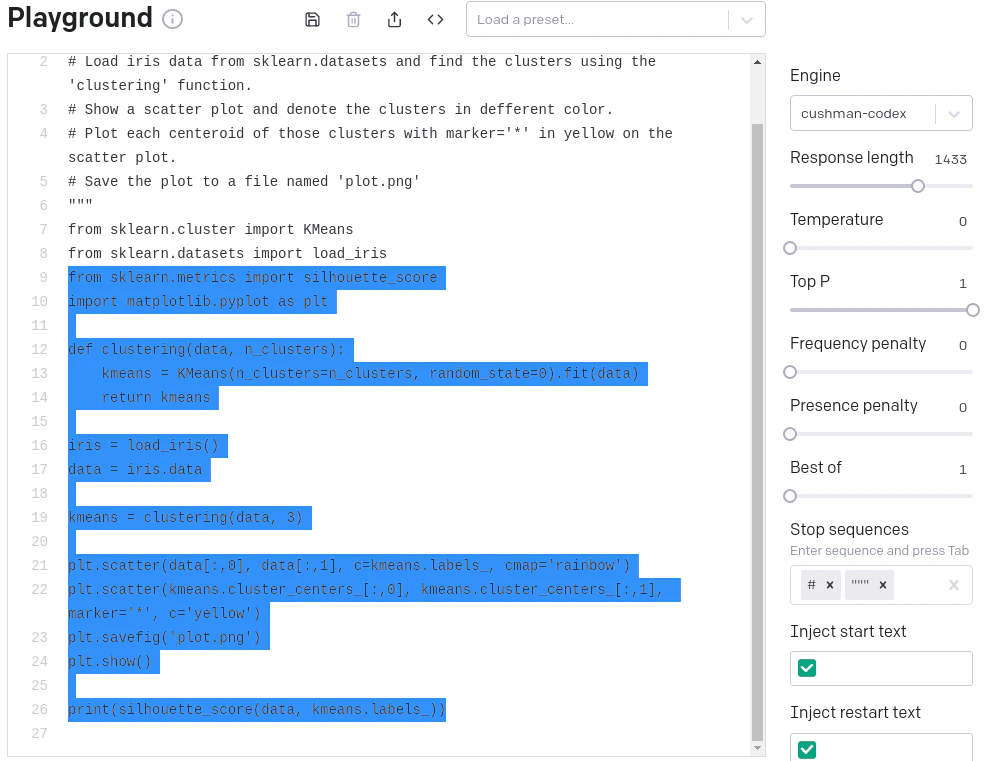Delete the preset using trash icon
The image size is (985, 761).
(354, 18)
